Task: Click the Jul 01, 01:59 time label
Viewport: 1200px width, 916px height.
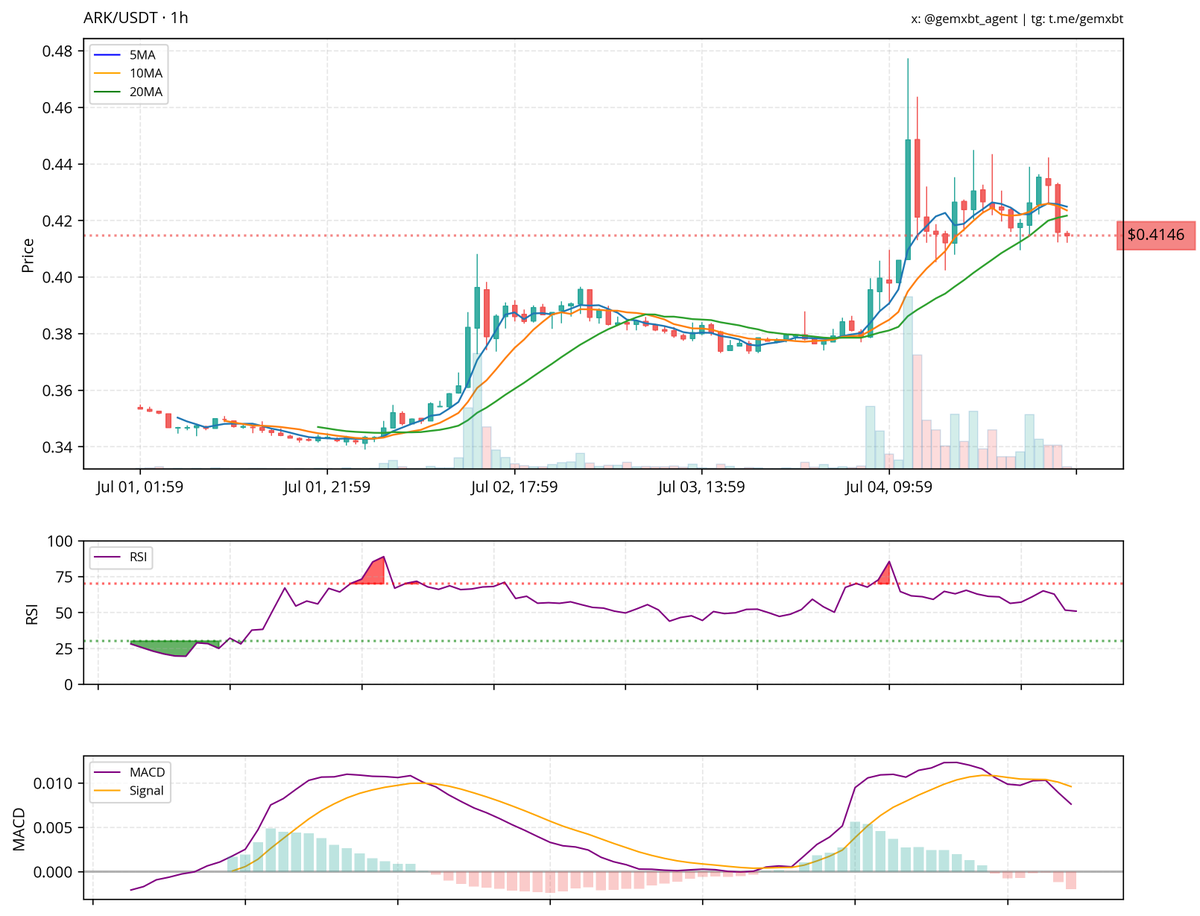Action: (x=139, y=488)
